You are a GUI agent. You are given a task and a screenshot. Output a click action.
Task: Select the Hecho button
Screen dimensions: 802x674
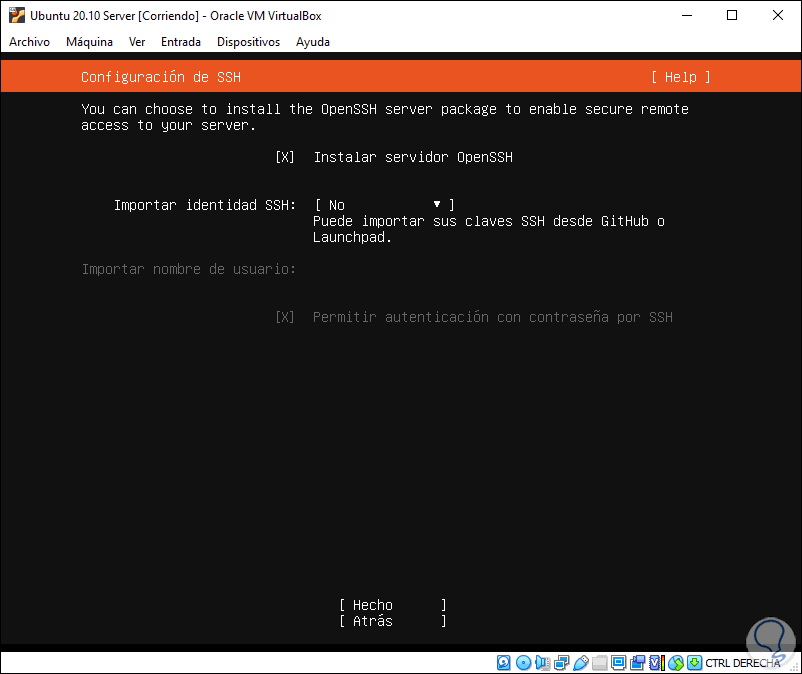pos(393,605)
